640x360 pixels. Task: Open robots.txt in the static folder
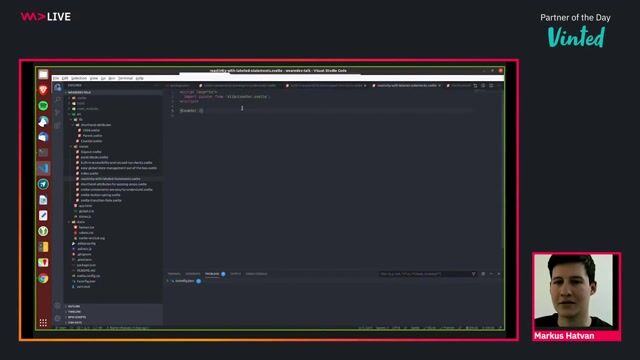click(x=86, y=233)
